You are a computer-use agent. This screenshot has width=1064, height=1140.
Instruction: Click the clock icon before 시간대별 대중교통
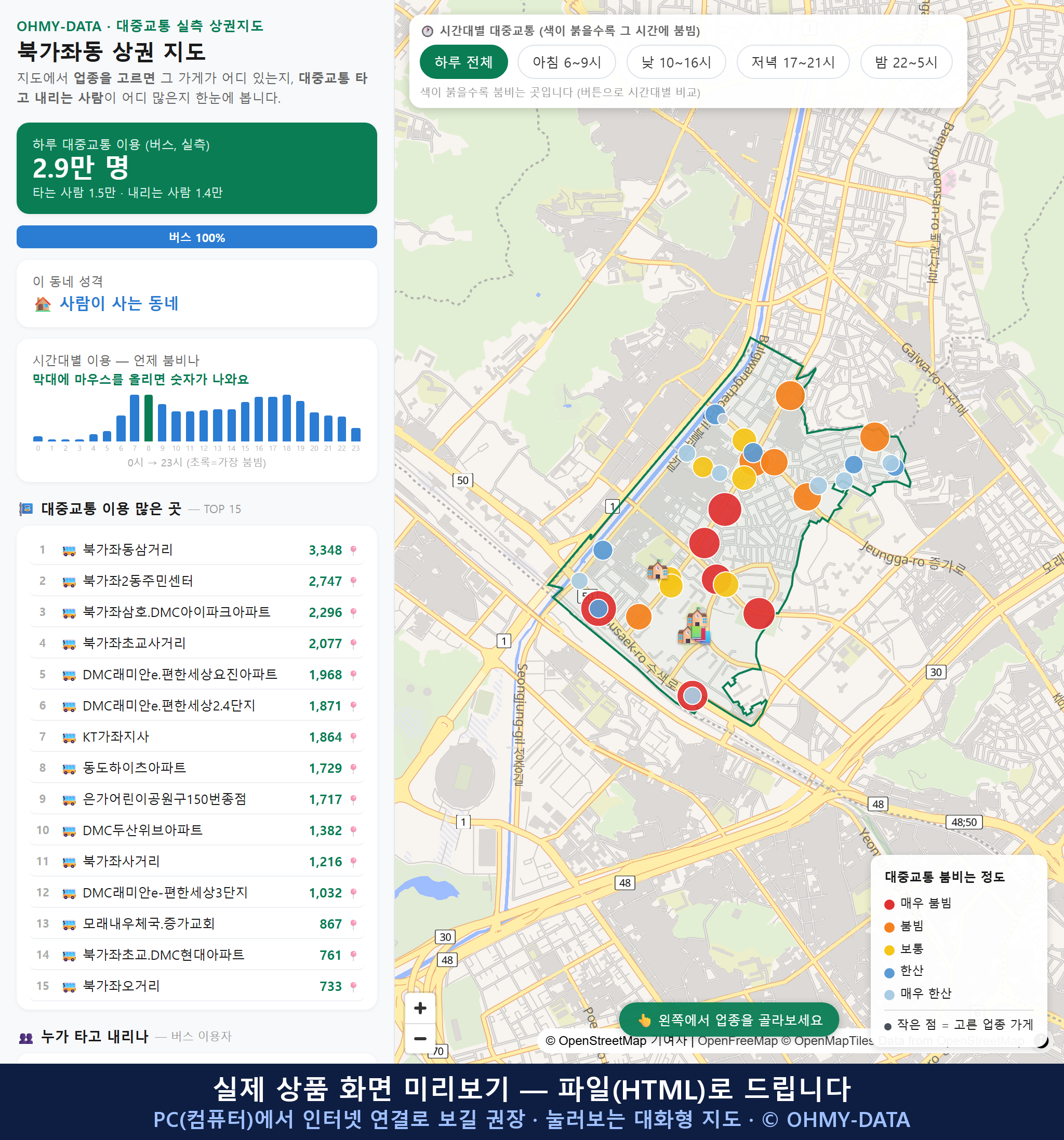(x=428, y=31)
